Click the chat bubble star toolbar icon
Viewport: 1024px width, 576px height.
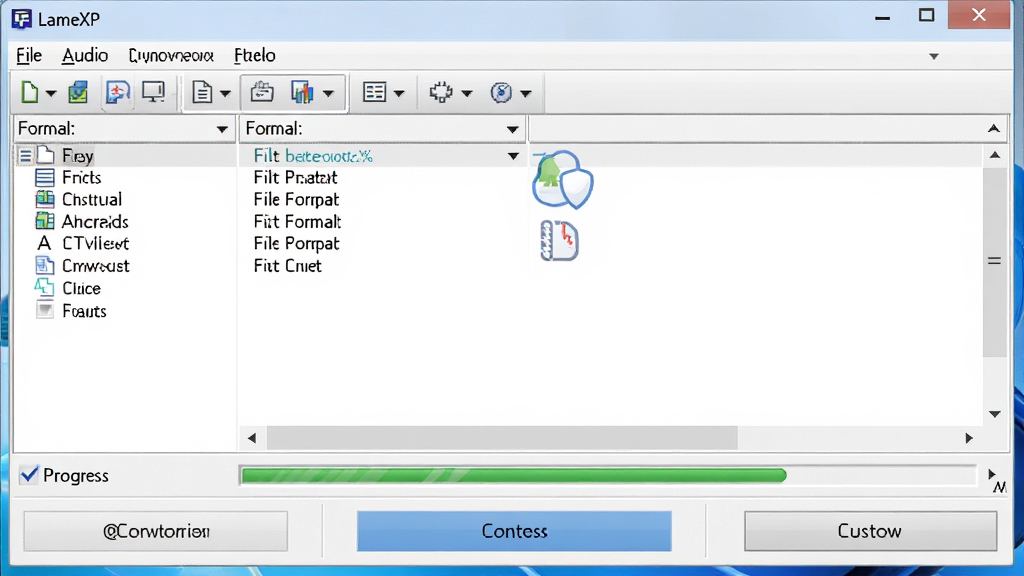118,92
